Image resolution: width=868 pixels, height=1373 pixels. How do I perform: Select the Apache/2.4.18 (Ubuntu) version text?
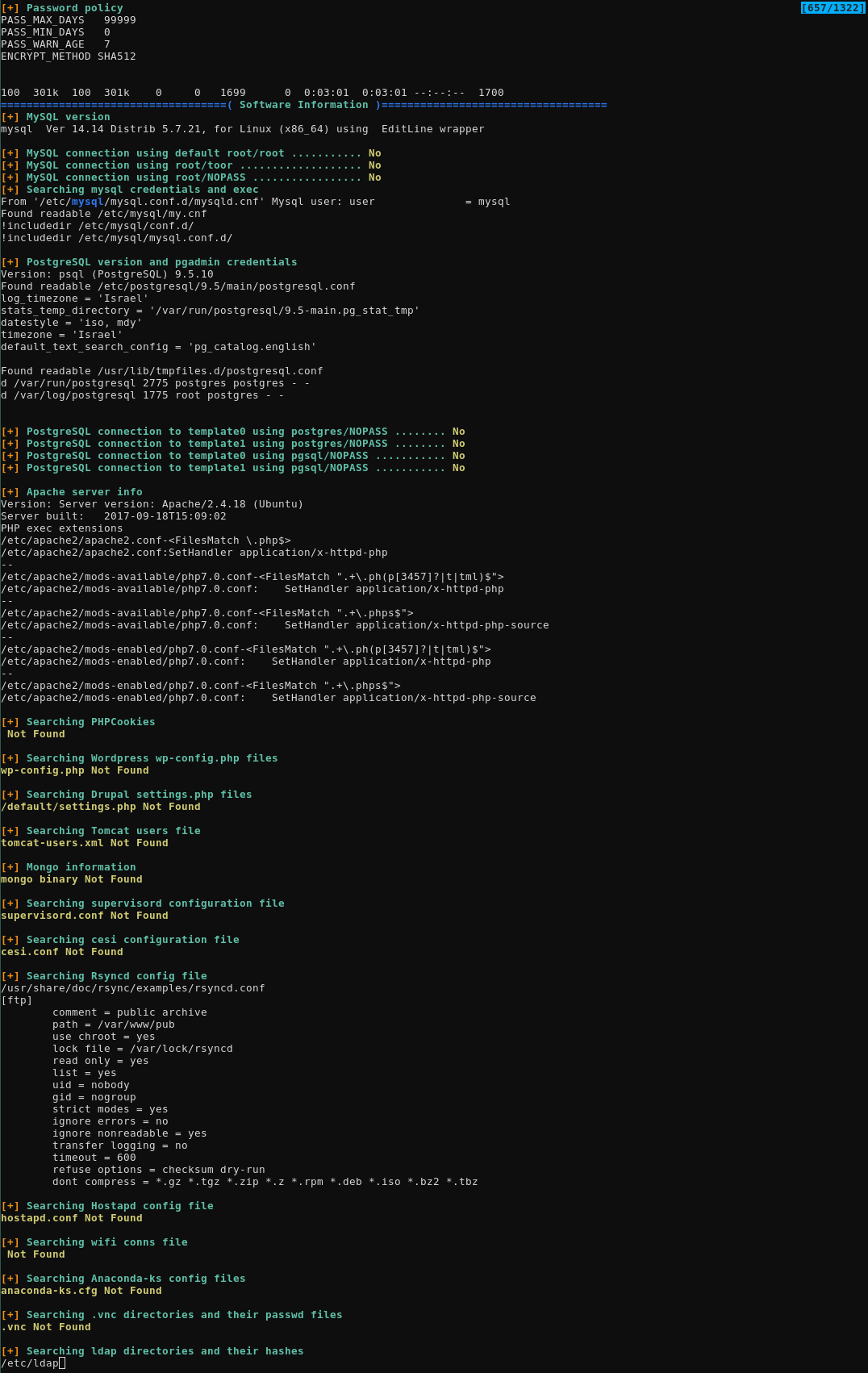(232, 504)
